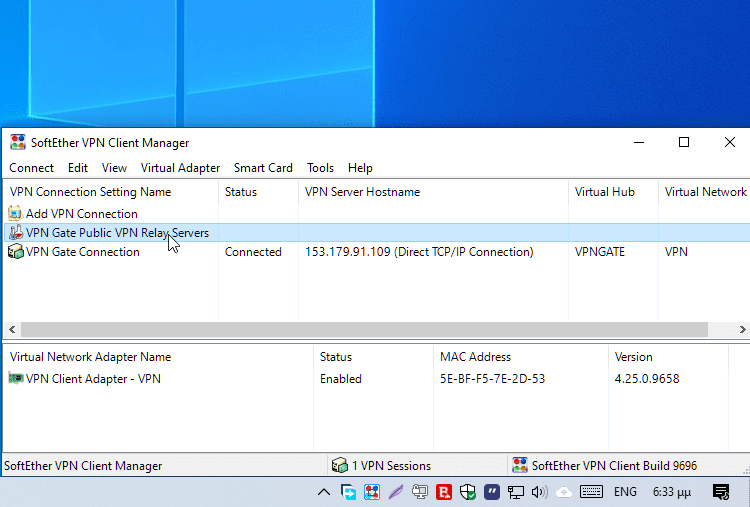Sort adapters by Status column header
750x507 pixels.
374,357
